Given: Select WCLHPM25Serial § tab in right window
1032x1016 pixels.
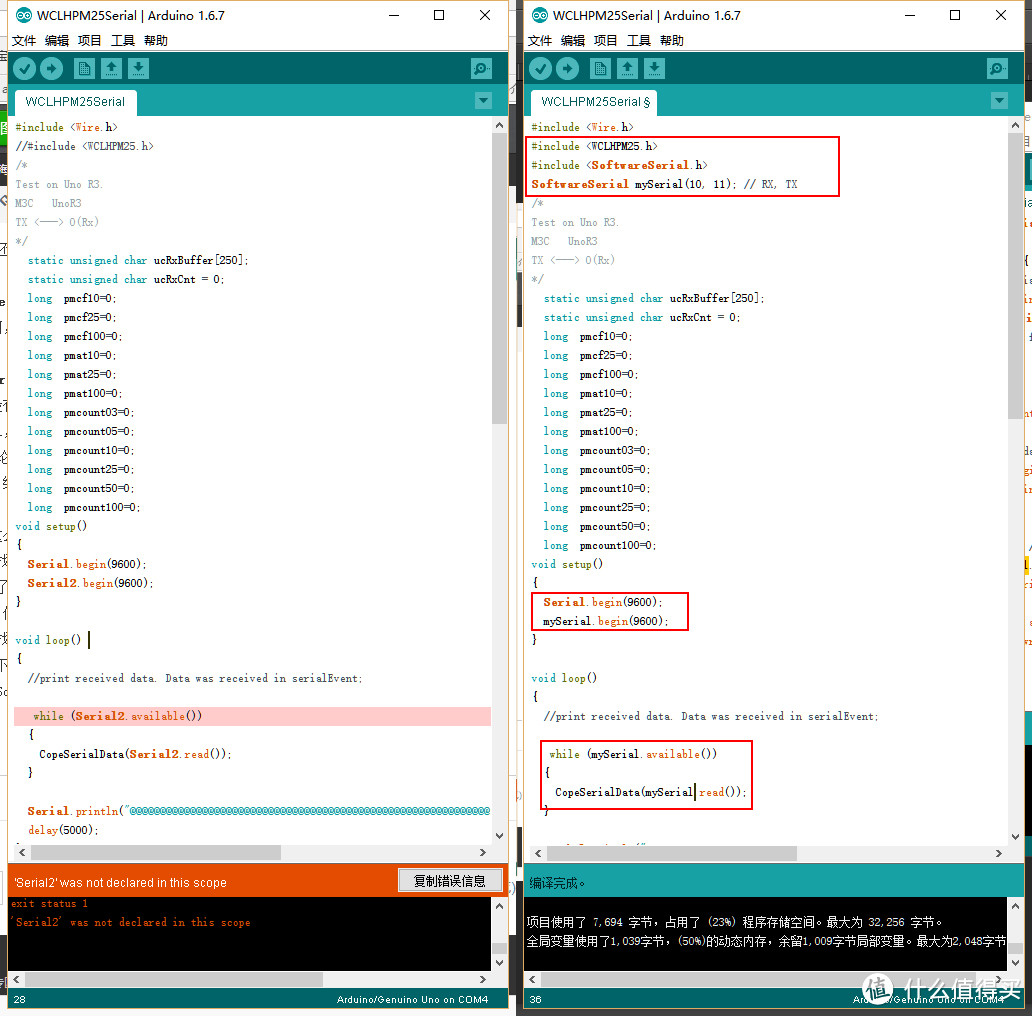Looking at the screenshot, I should [x=594, y=102].
